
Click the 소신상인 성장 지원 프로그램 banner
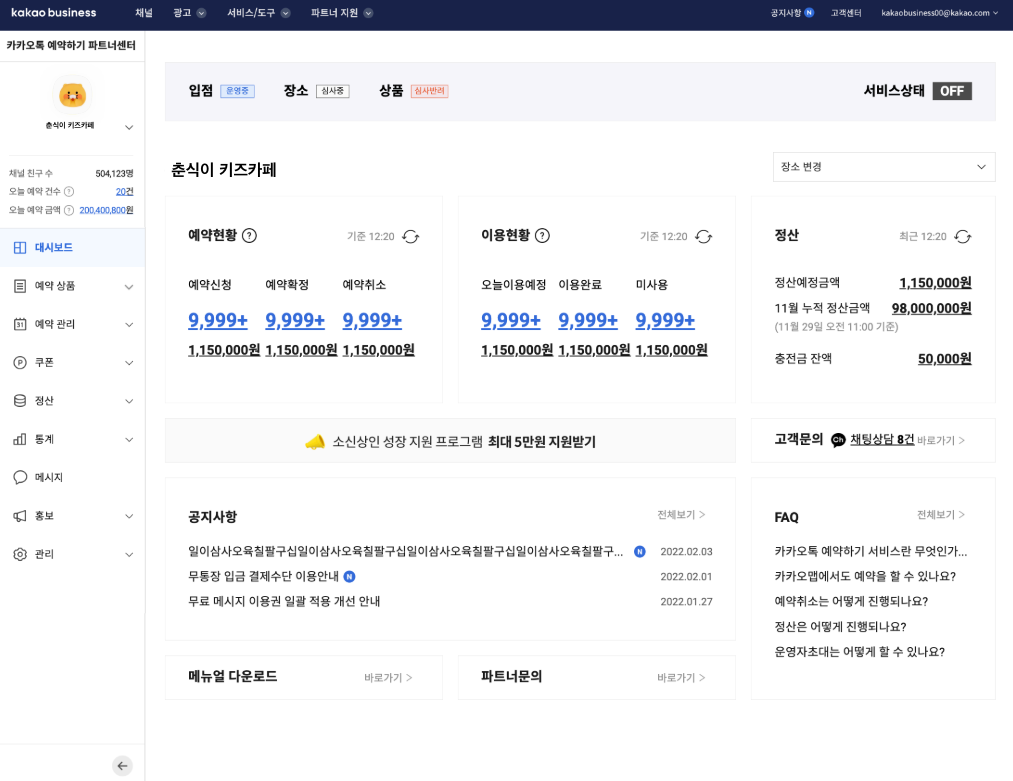[450, 441]
